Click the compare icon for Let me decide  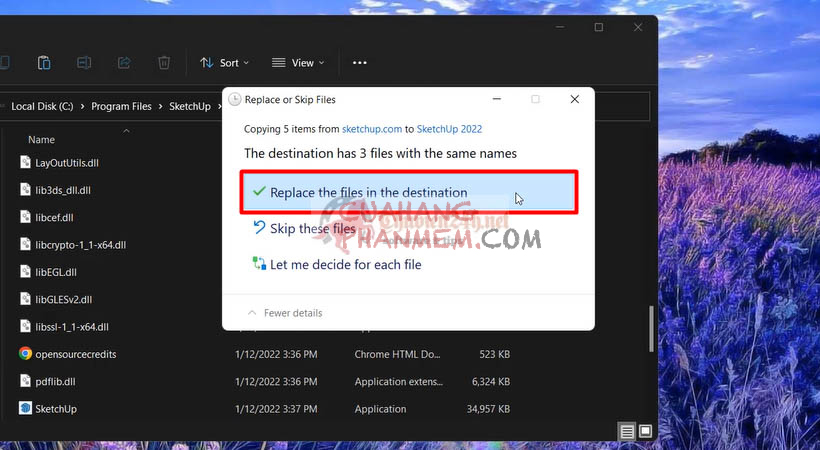point(259,263)
